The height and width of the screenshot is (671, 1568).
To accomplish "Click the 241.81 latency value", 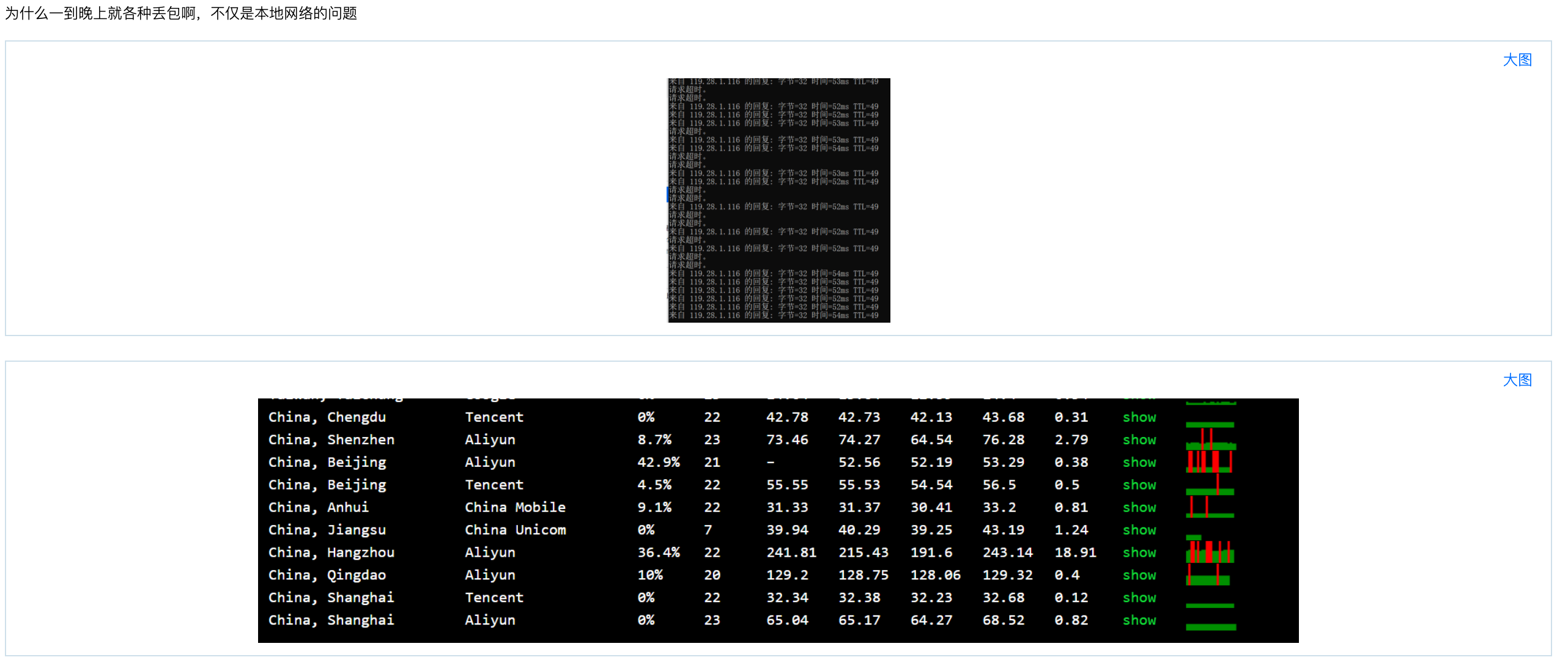I will [791, 553].
